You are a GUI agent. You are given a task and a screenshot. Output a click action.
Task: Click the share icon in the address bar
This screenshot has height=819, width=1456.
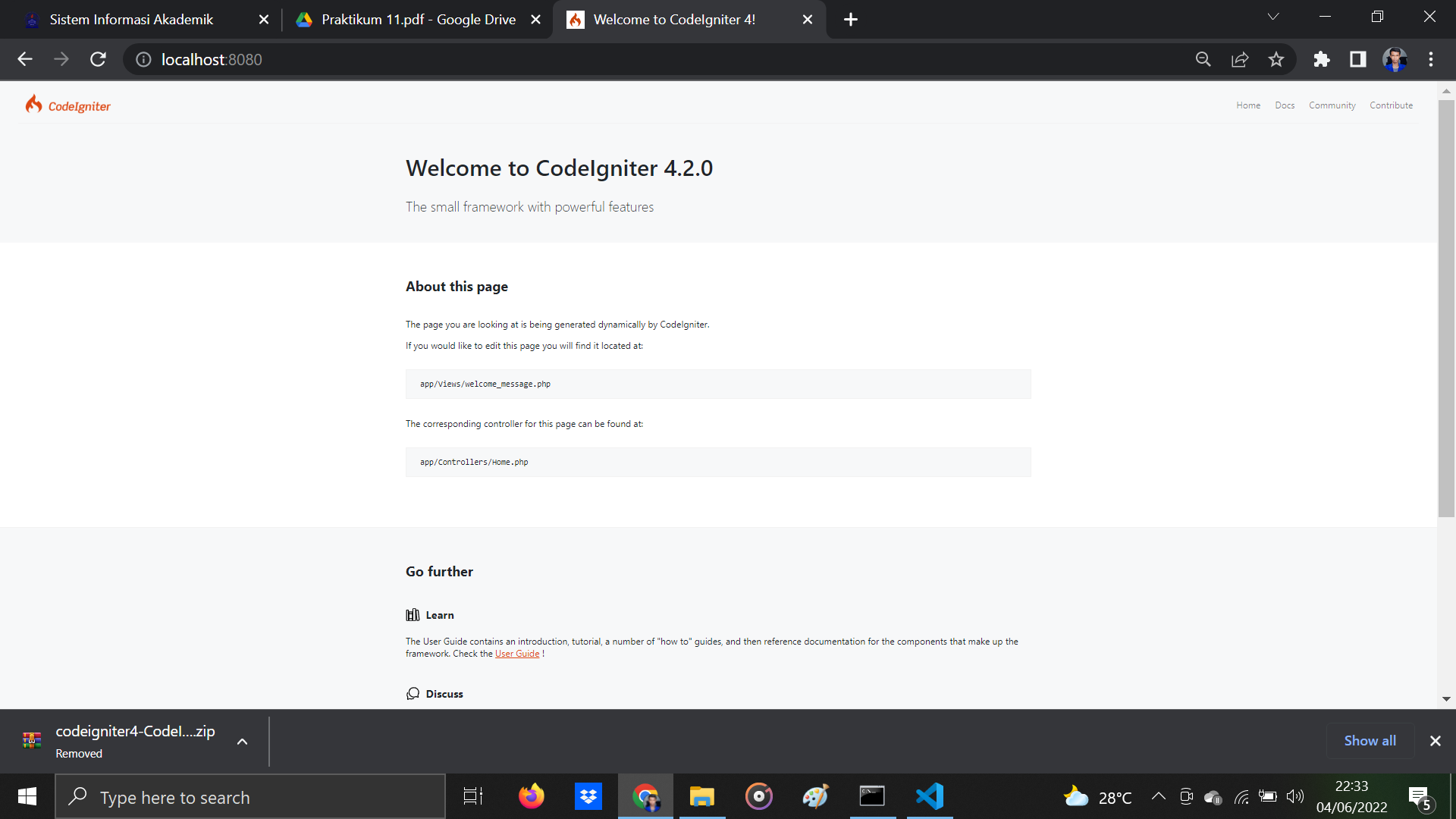pos(1240,59)
